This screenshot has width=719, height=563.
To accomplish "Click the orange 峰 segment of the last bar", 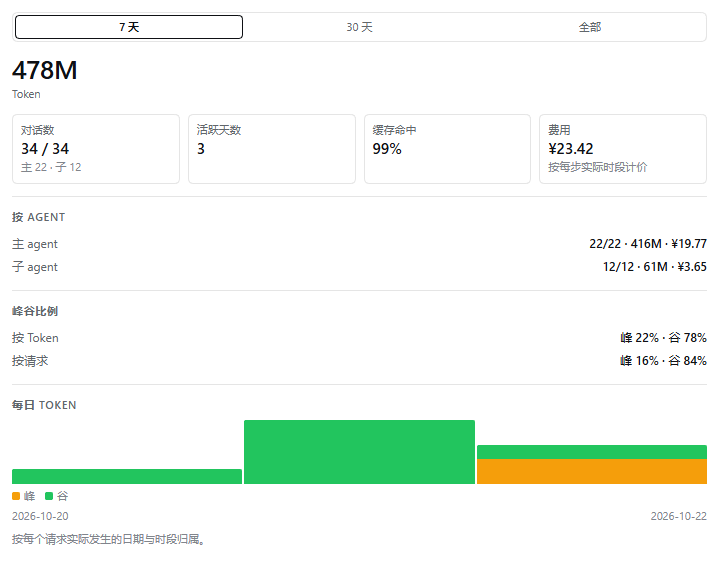I will (592, 471).
